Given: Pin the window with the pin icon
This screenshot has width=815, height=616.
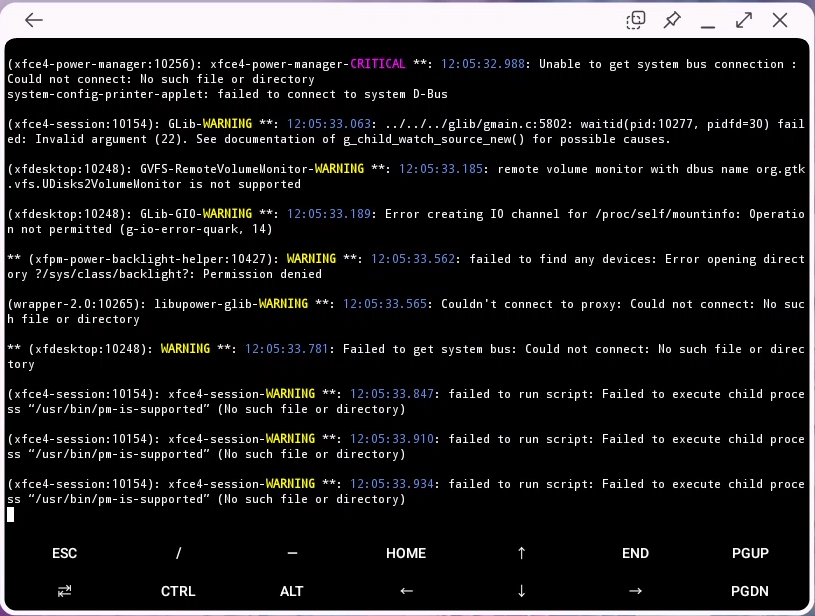Looking at the screenshot, I should point(672,20).
